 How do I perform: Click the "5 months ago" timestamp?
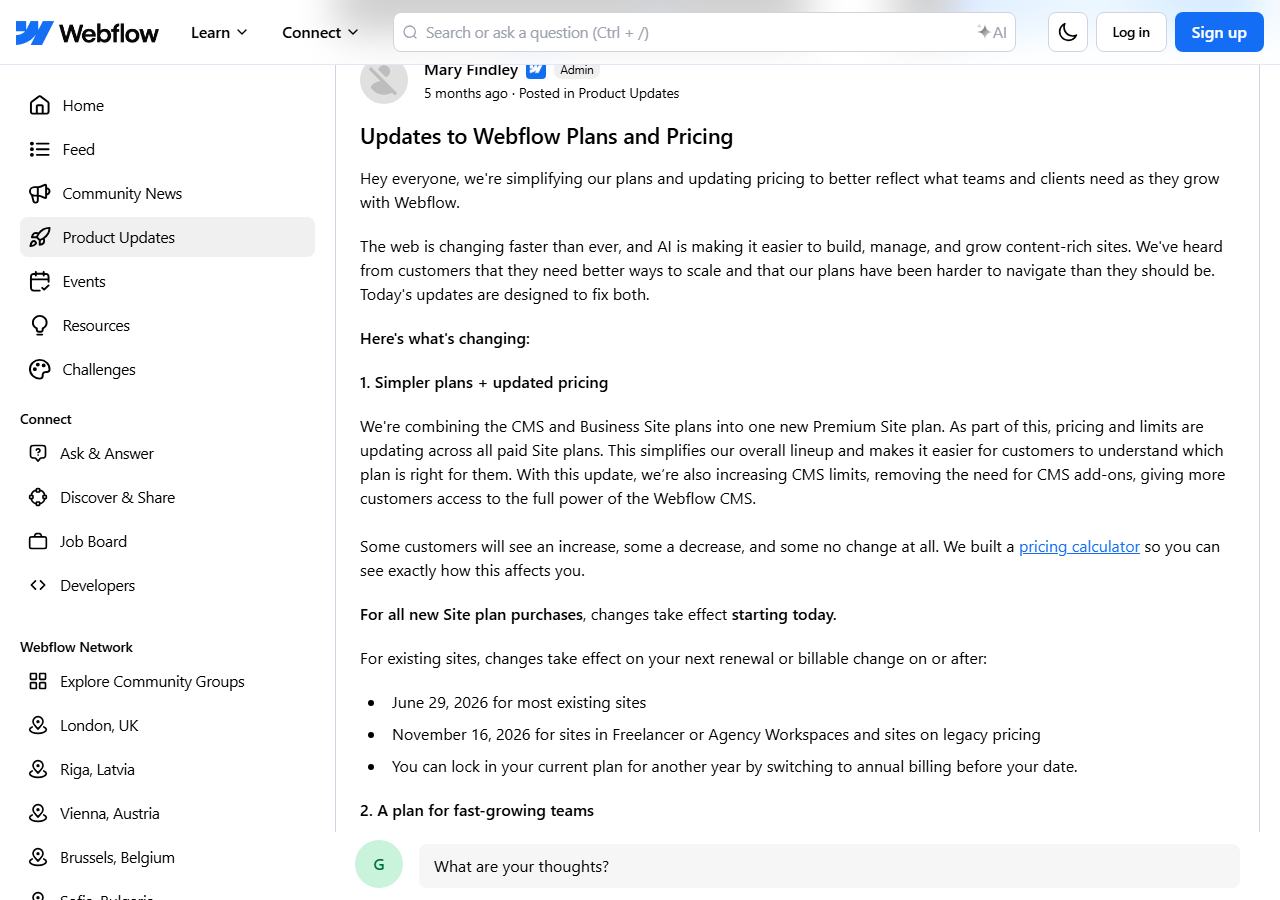click(466, 93)
